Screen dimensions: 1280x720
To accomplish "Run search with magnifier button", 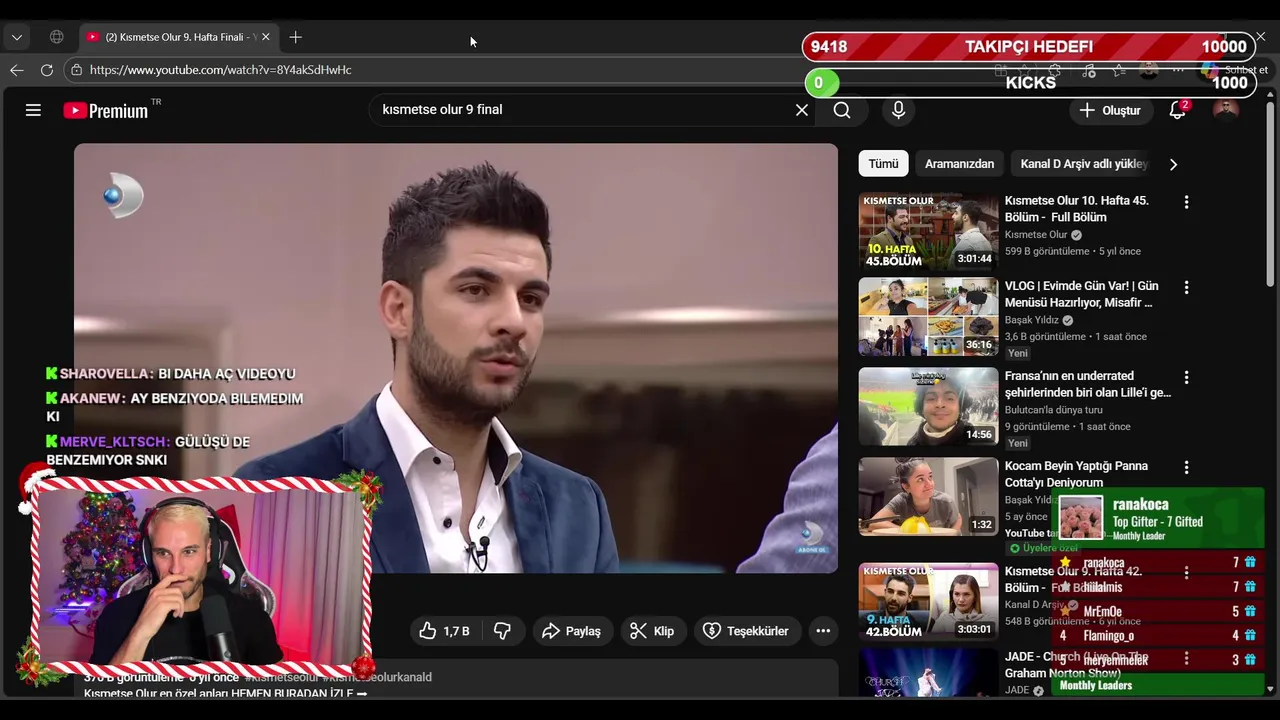I will click(842, 110).
